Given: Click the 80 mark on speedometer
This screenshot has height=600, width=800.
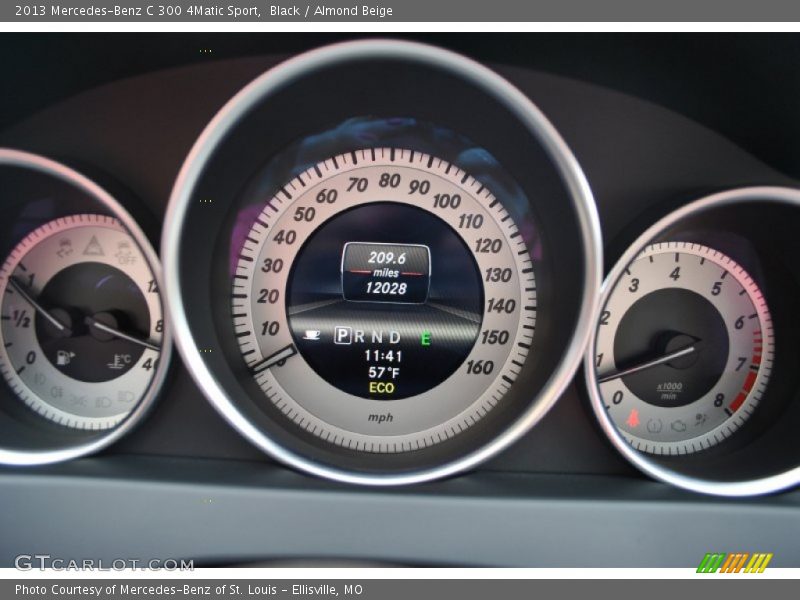Looking at the screenshot, I should coord(389,181).
